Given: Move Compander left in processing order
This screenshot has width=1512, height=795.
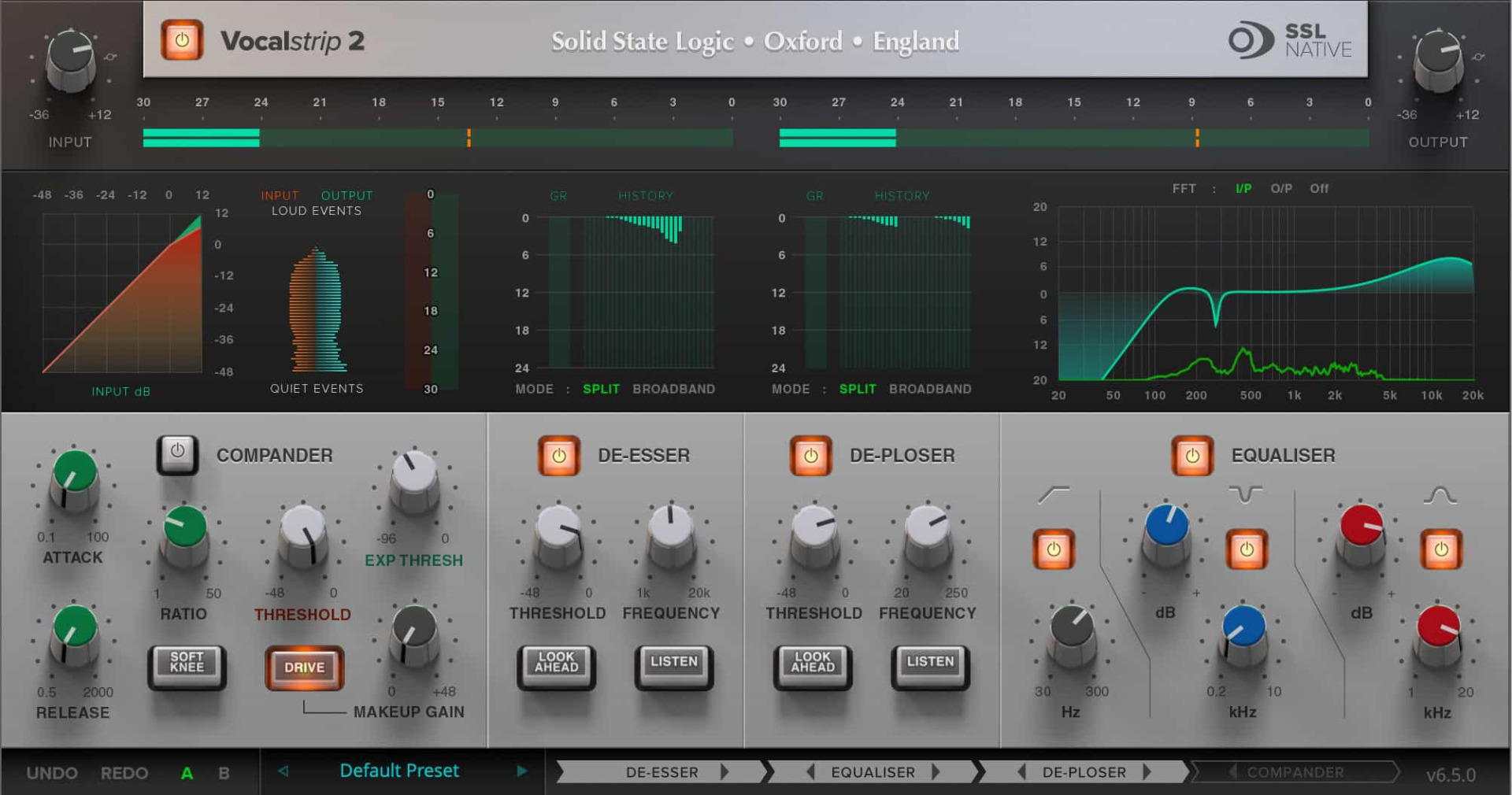Looking at the screenshot, I should pos(1233,772).
